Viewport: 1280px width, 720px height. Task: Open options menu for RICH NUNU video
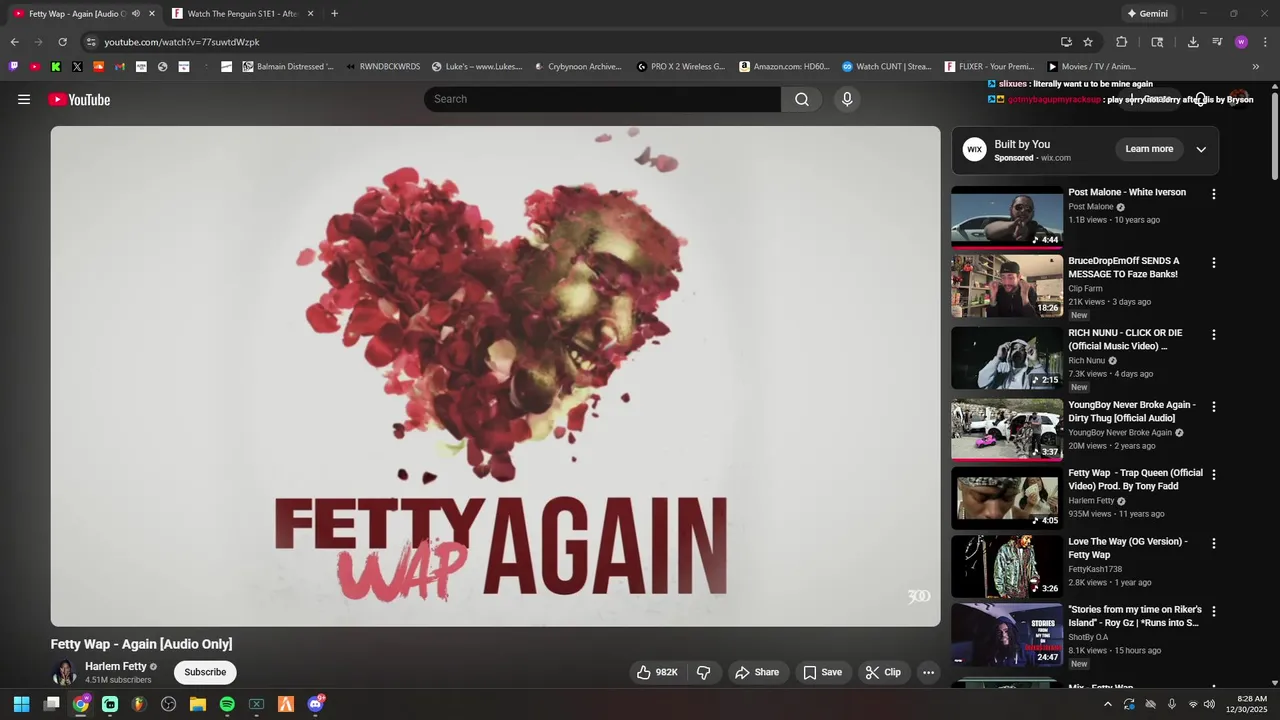(1214, 335)
